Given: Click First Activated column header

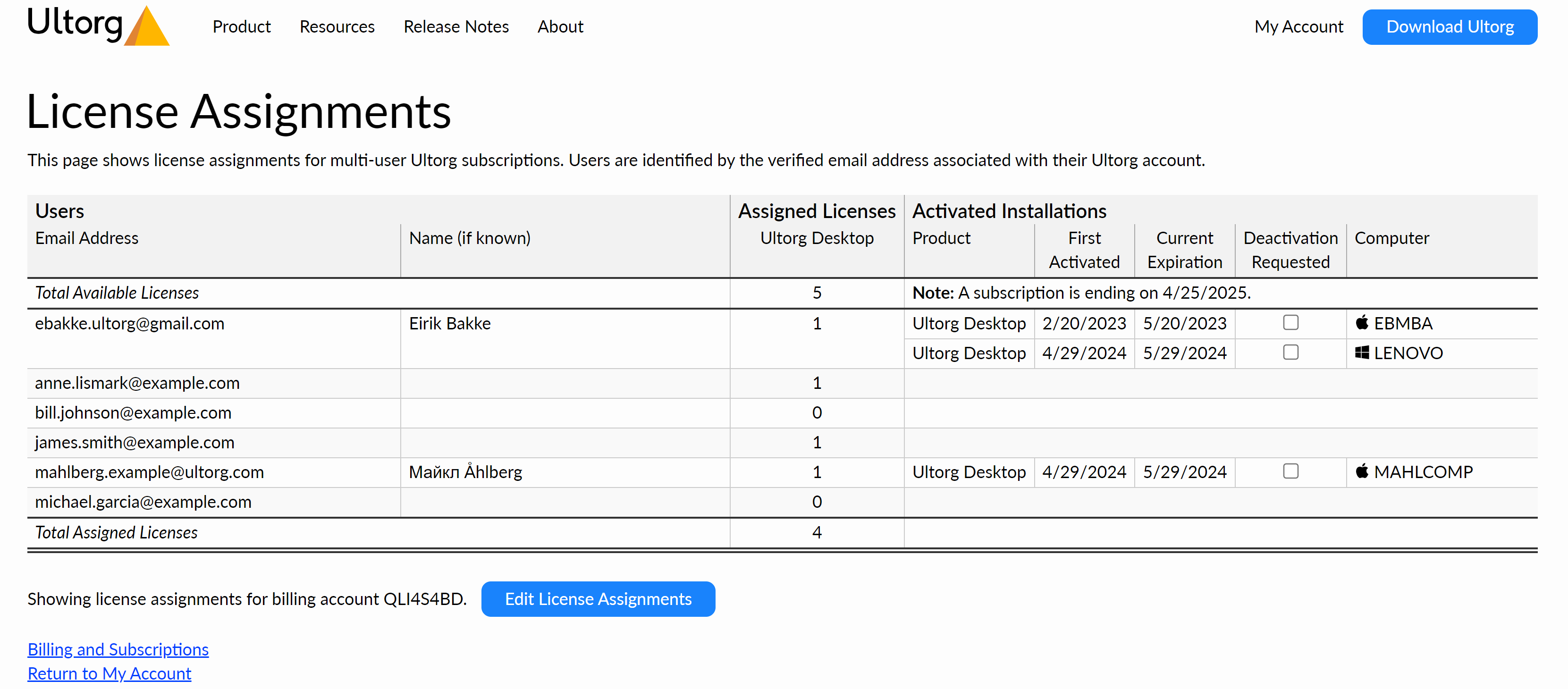Looking at the screenshot, I should [x=1084, y=250].
